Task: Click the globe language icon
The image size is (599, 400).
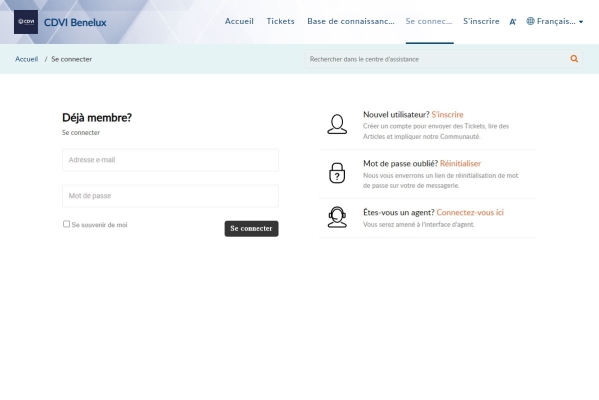Action: tap(530, 21)
